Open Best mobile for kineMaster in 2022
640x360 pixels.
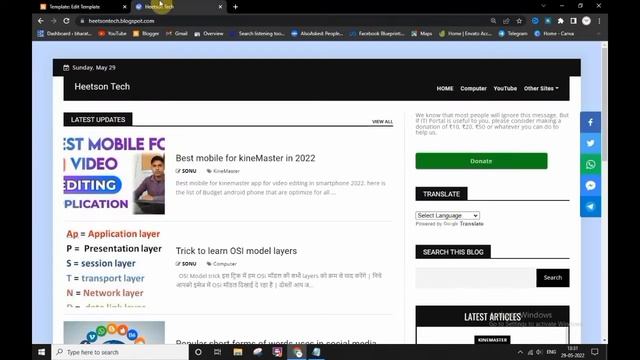(245, 158)
